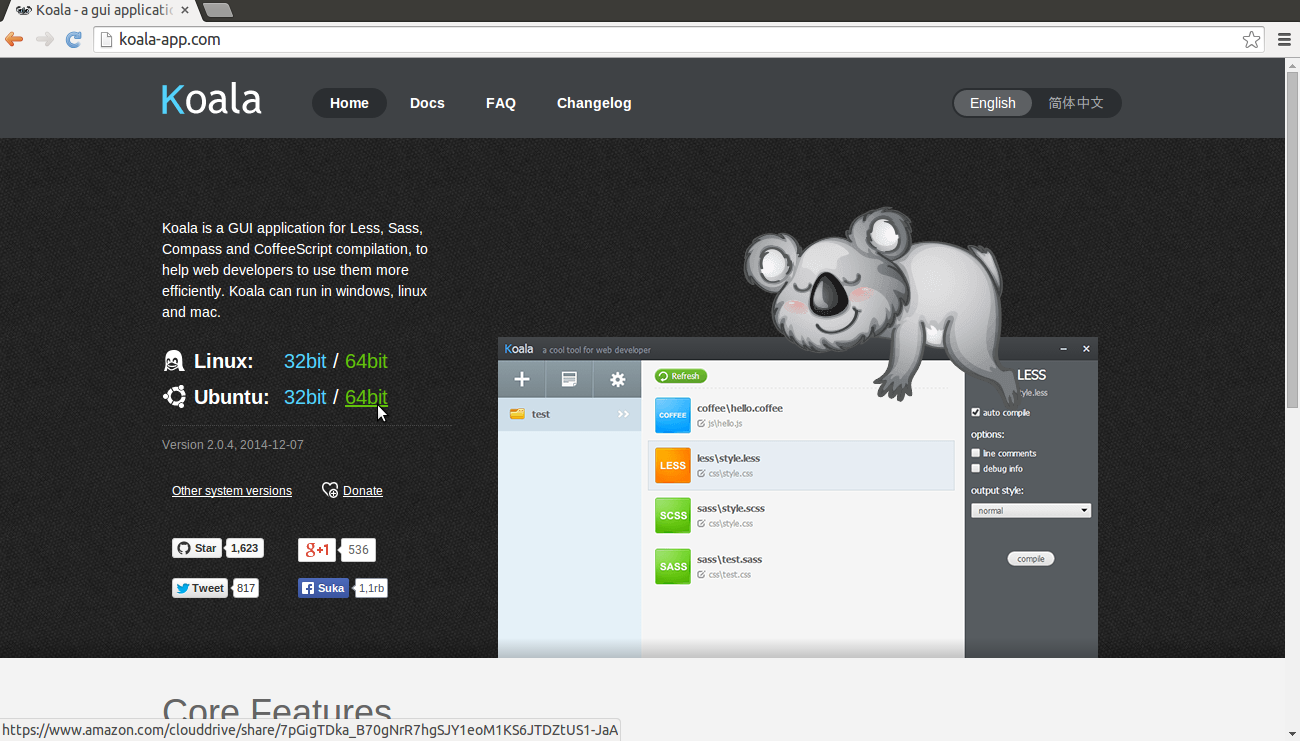Enable the debug info checkbox
The width and height of the screenshot is (1300, 741).
[976, 468]
